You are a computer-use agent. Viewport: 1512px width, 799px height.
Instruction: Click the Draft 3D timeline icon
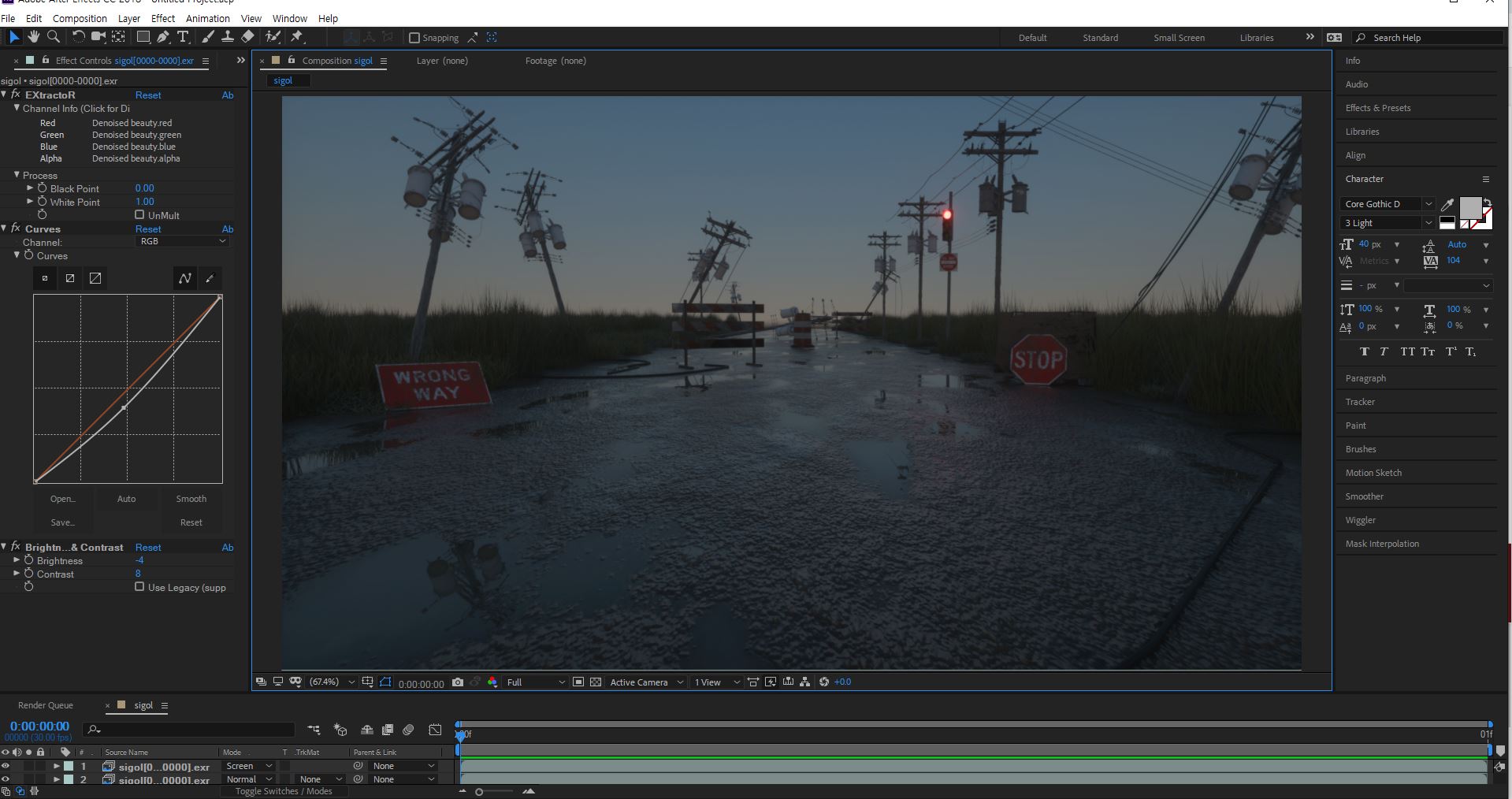[340, 730]
